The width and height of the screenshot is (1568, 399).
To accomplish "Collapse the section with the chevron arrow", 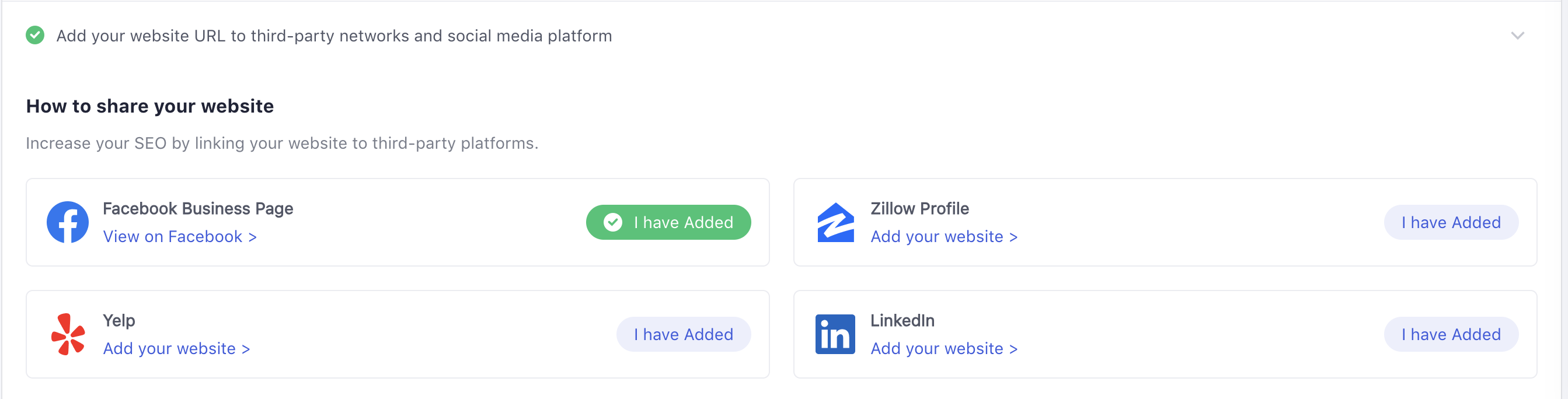I will (1517, 35).
